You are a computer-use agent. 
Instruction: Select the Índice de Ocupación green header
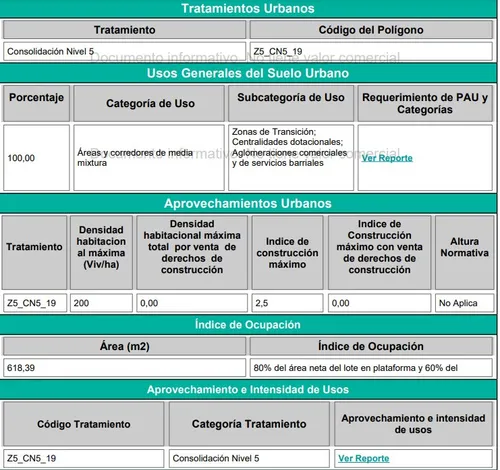click(248, 325)
